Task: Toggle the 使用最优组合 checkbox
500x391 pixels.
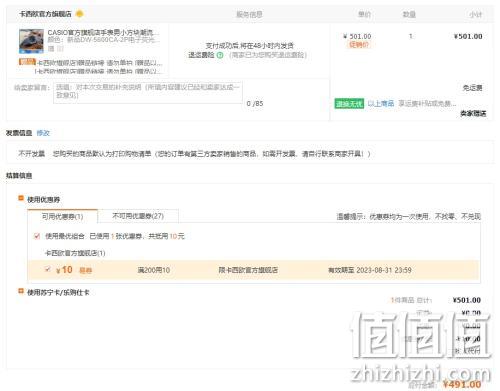Action: pyautogui.click(x=37, y=236)
